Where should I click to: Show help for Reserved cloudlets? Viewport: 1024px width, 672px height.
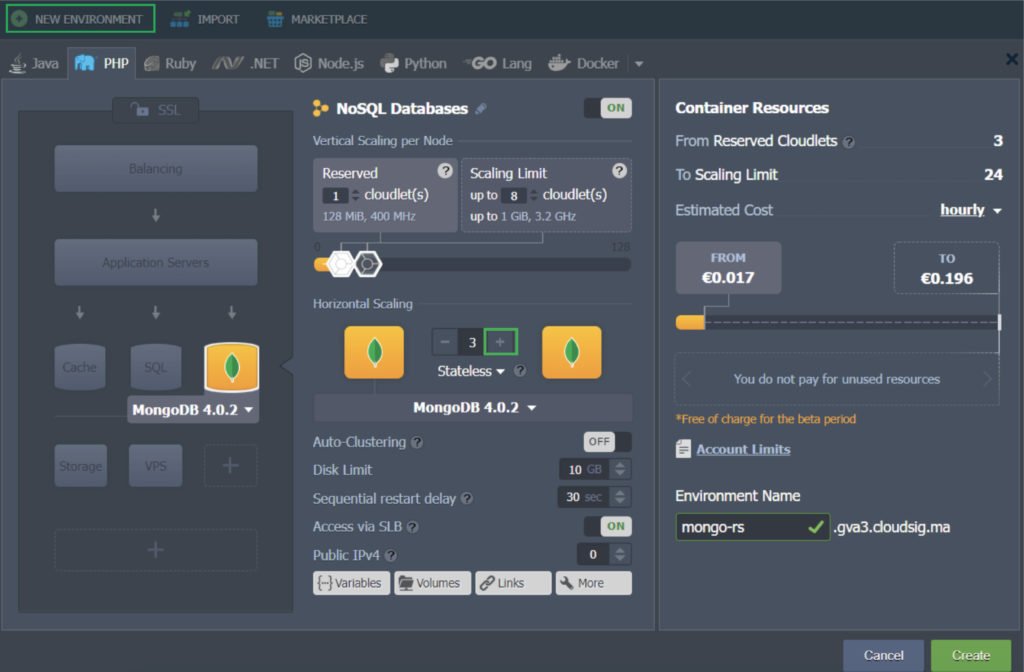pos(445,170)
